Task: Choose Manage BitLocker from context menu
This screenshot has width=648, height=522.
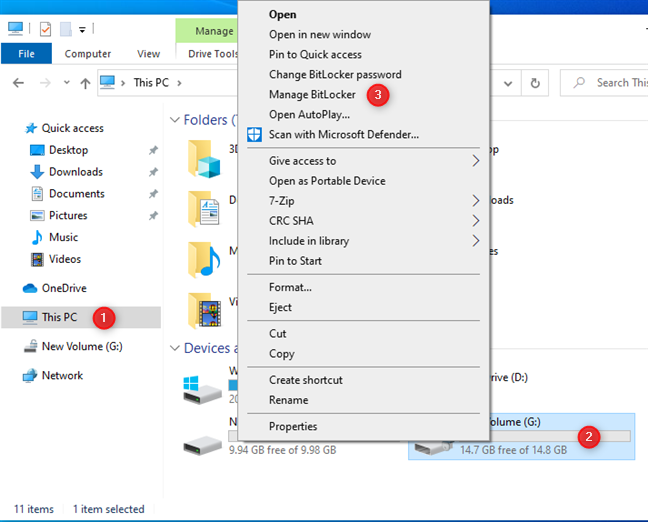Action: tap(312, 95)
